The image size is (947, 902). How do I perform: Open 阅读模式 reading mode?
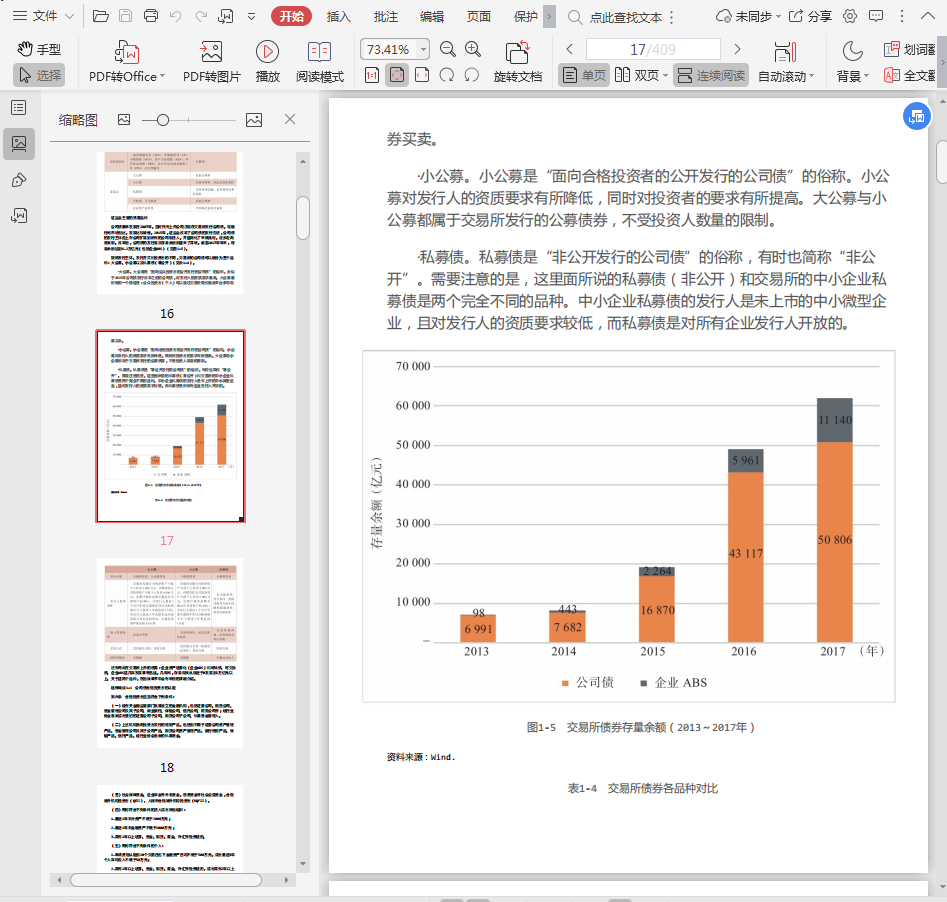click(x=319, y=52)
